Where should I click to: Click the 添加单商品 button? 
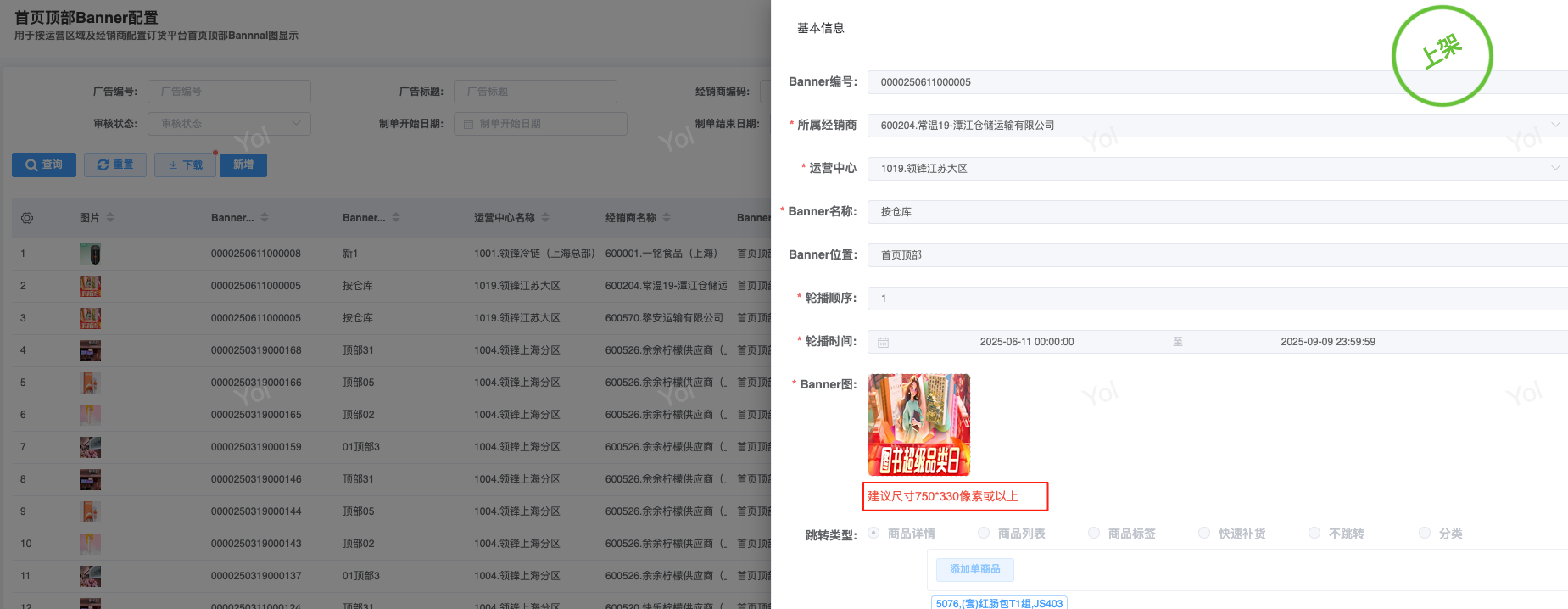pos(974,569)
